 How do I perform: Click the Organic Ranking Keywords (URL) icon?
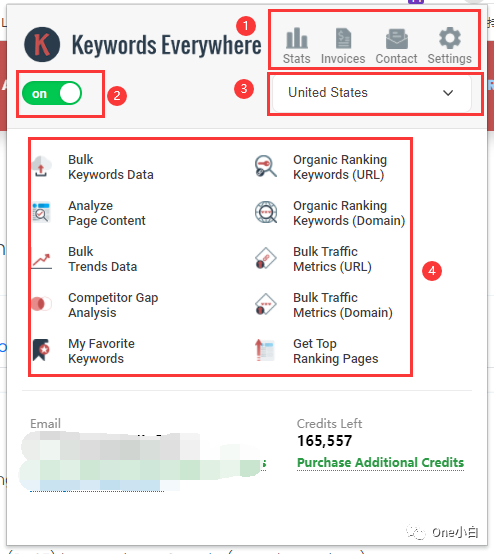coord(266,166)
